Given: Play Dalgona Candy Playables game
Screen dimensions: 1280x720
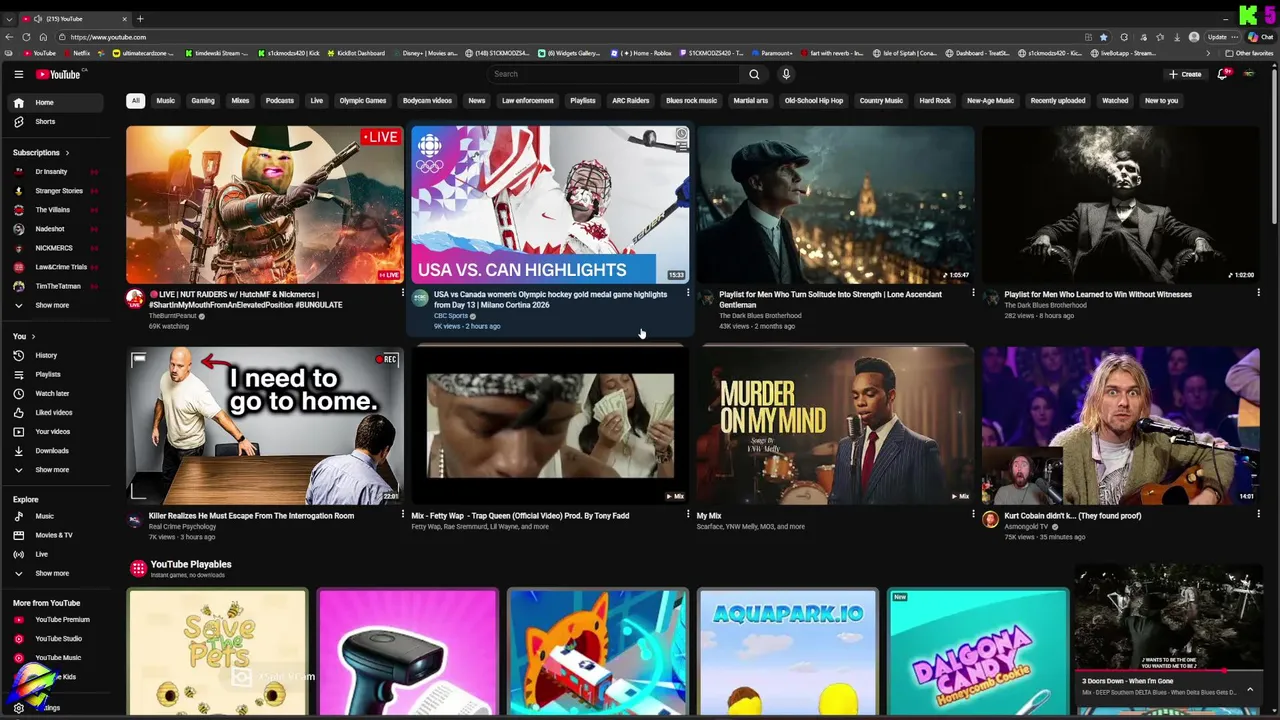Looking at the screenshot, I should (978, 652).
